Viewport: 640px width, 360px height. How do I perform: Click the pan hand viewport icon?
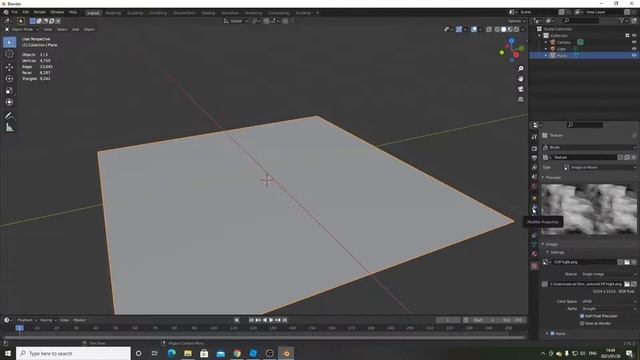click(521, 79)
